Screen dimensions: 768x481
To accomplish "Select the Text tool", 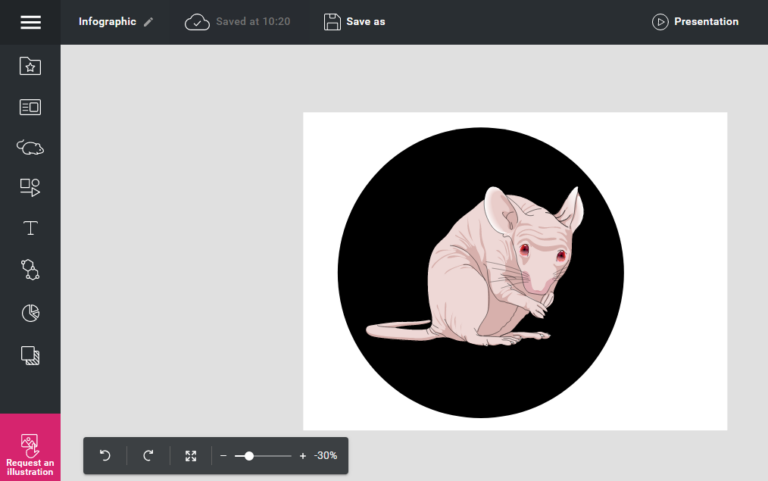I will point(30,228).
